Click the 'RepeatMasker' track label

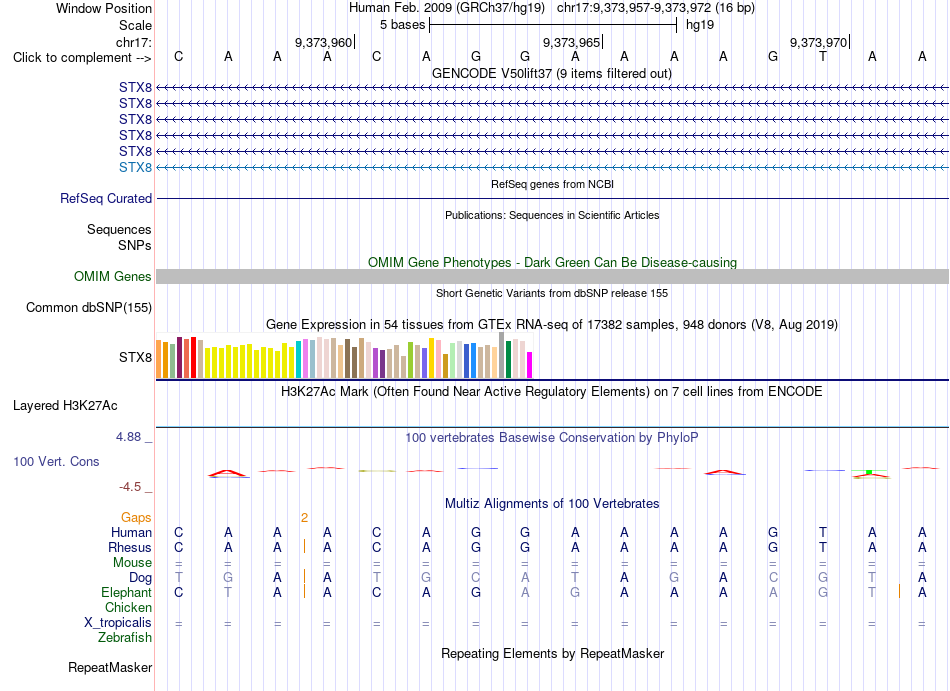point(110,667)
